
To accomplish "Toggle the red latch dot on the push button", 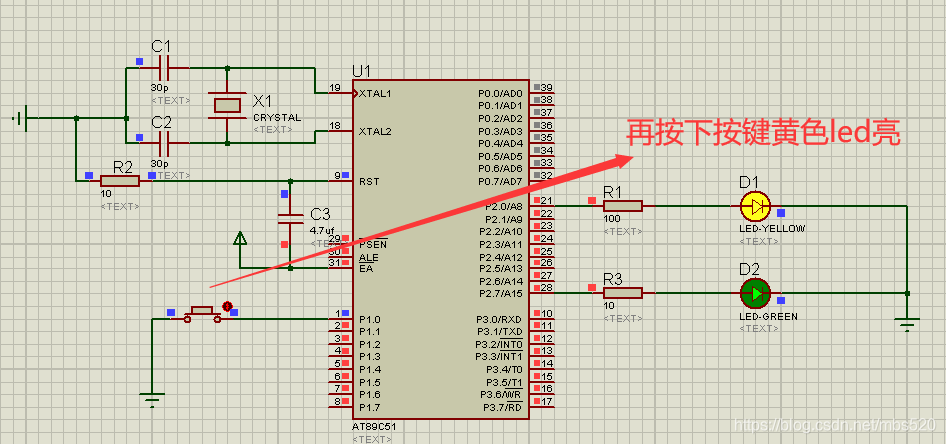I will (x=227, y=306).
